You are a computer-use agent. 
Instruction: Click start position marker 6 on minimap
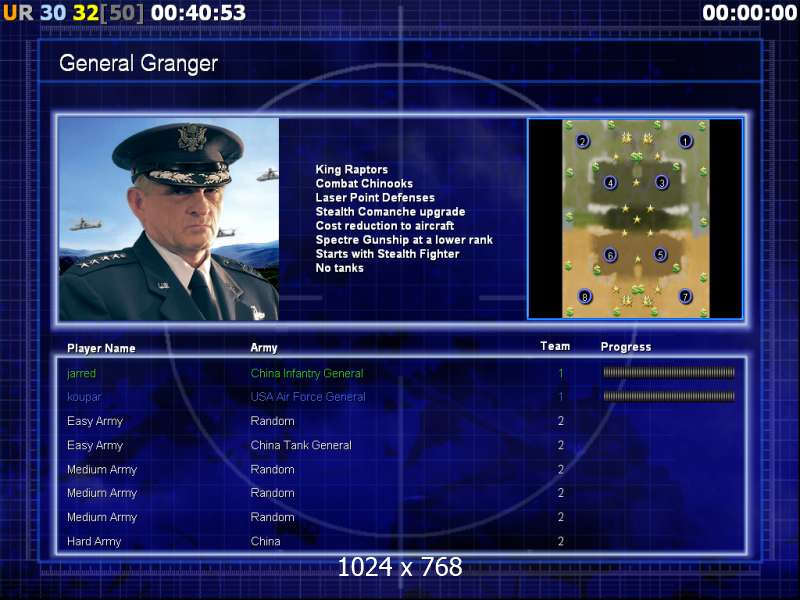610,255
